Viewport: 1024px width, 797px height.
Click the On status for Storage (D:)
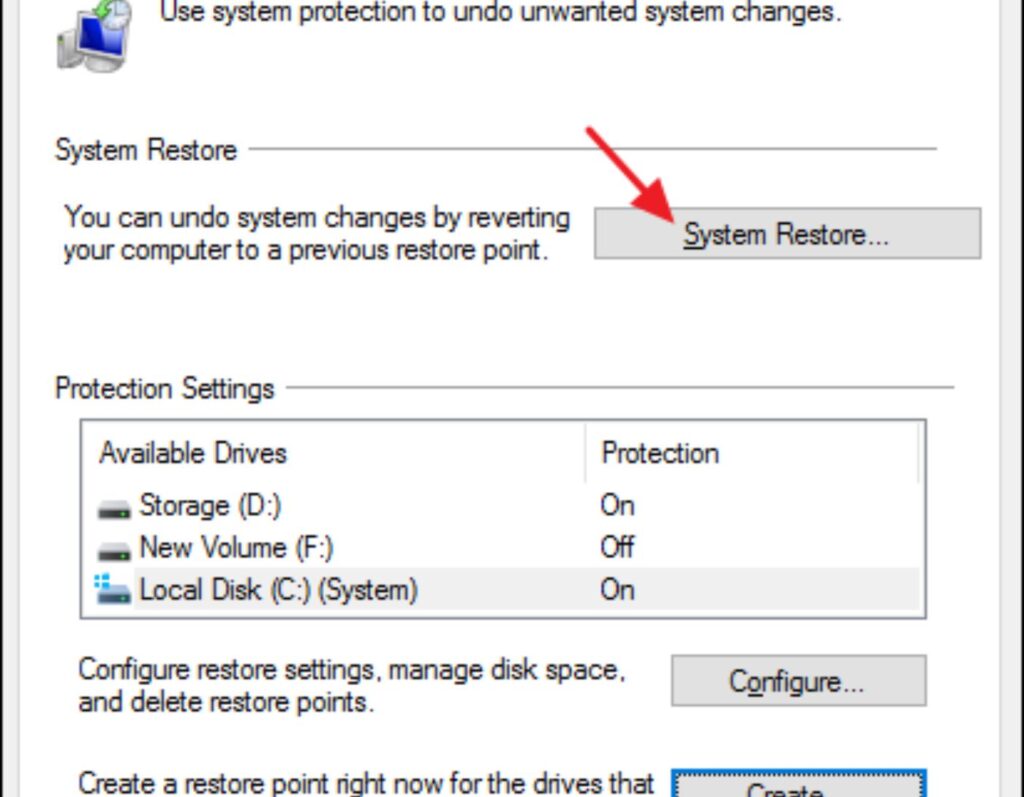617,506
